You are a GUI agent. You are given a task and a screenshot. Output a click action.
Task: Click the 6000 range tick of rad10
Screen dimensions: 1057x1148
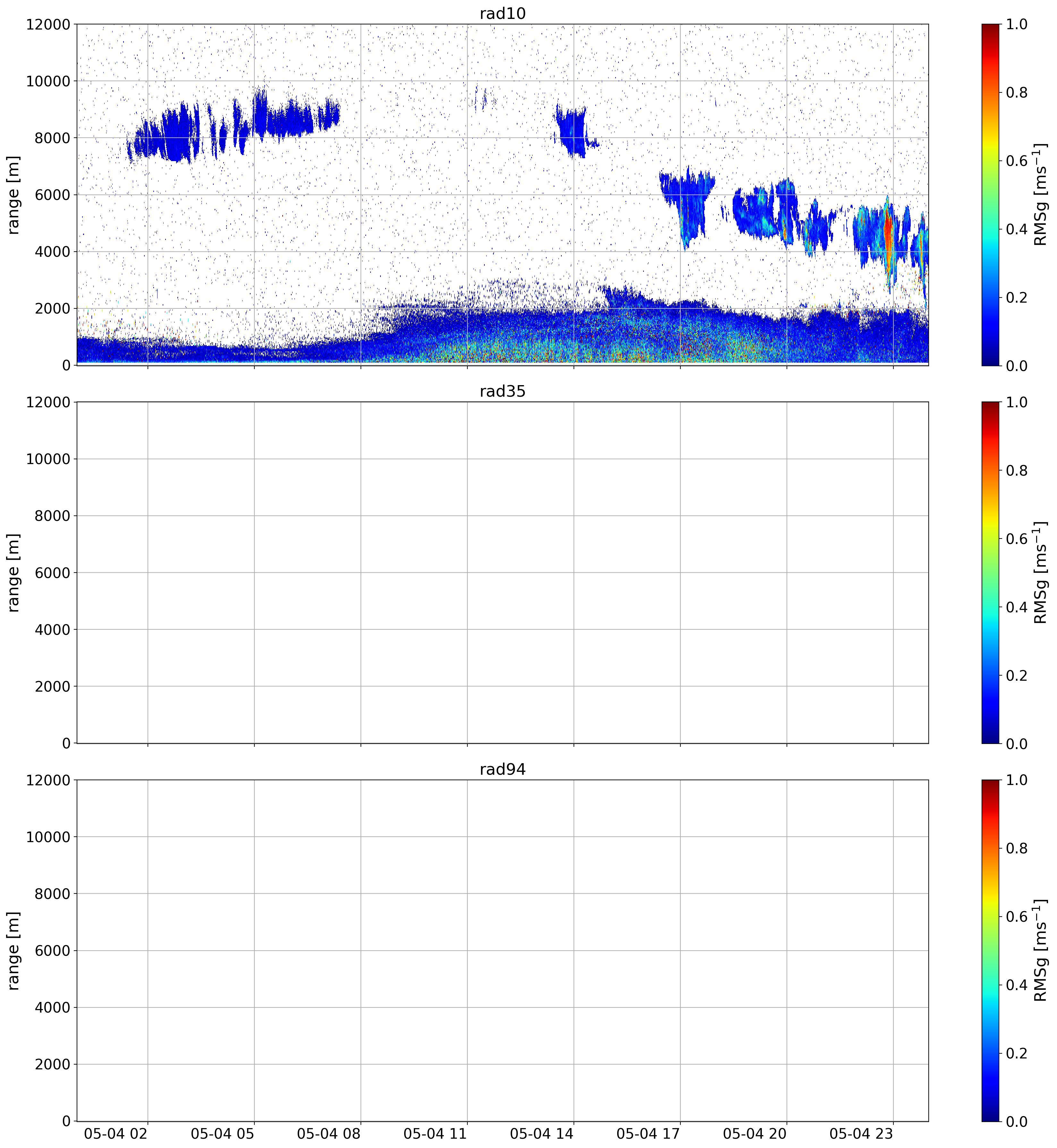[x=52, y=194]
